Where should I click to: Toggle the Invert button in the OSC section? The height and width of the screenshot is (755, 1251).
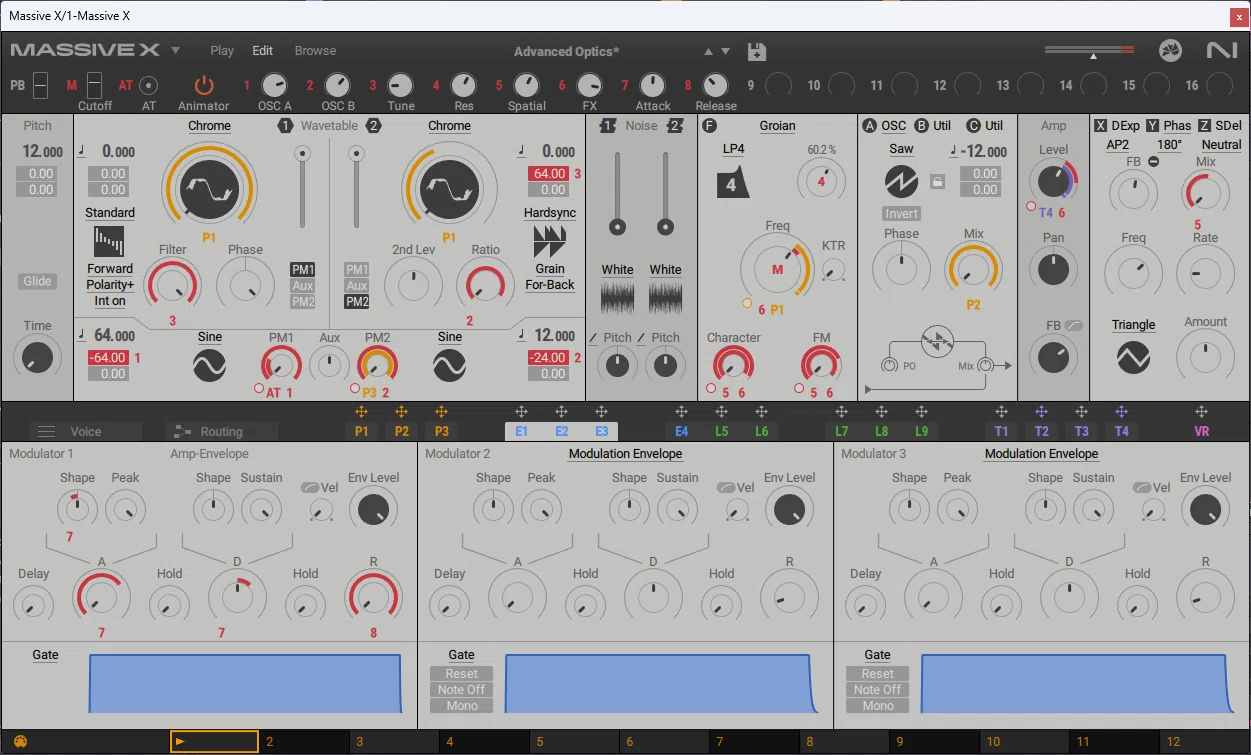pos(901,214)
